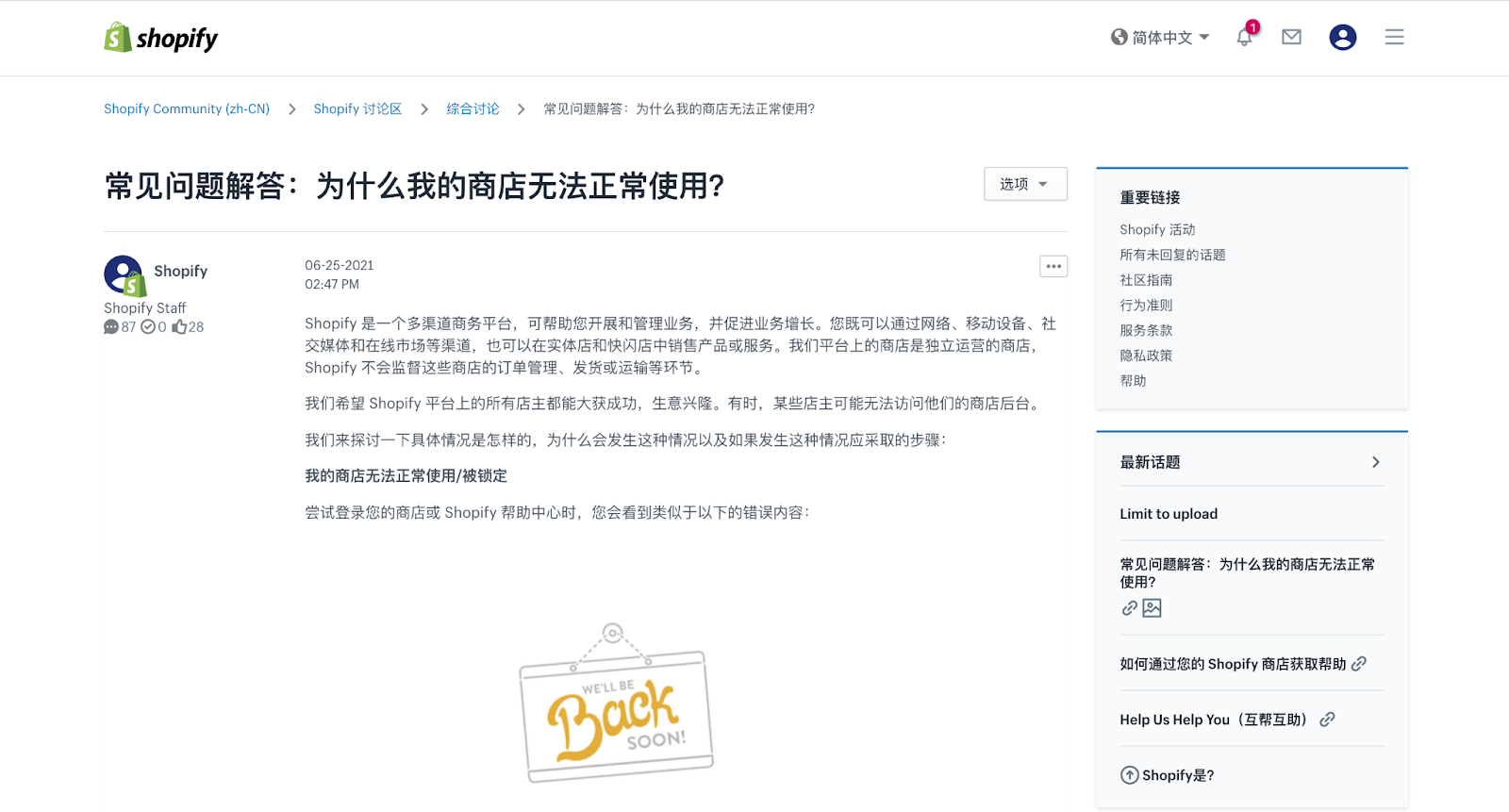The image size is (1509, 812).
Task: Go to Shopify Community (zh-CN) breadcrumb
Action: (x=187, y=109)
